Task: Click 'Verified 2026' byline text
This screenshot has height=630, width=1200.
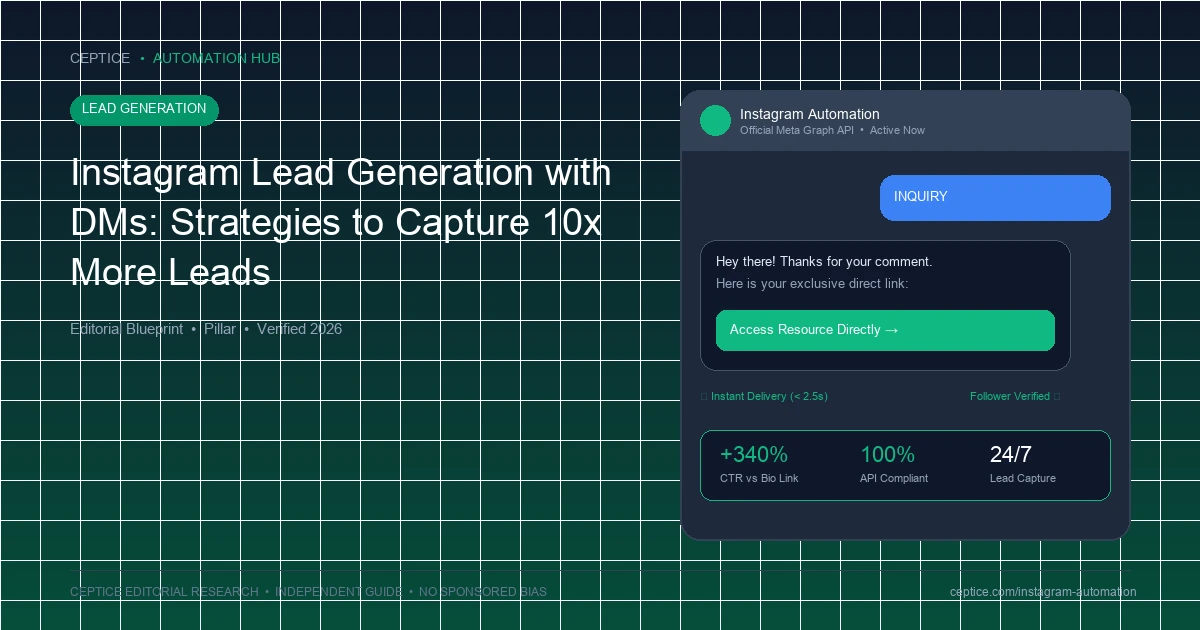Action: [x=299, y=329]
